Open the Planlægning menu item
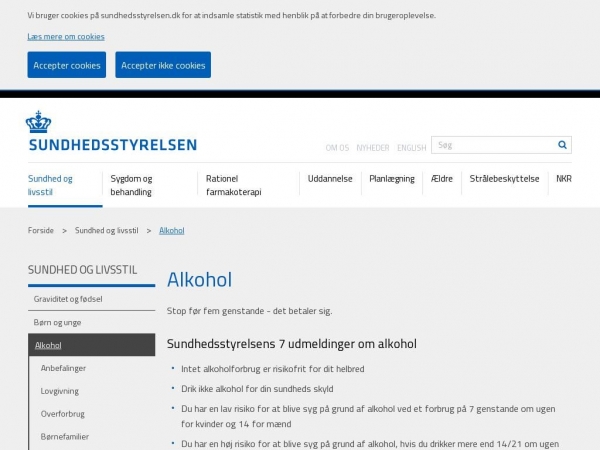Image resolution: width=600 pixels, height=450 pixels. [x=392, y=179]
